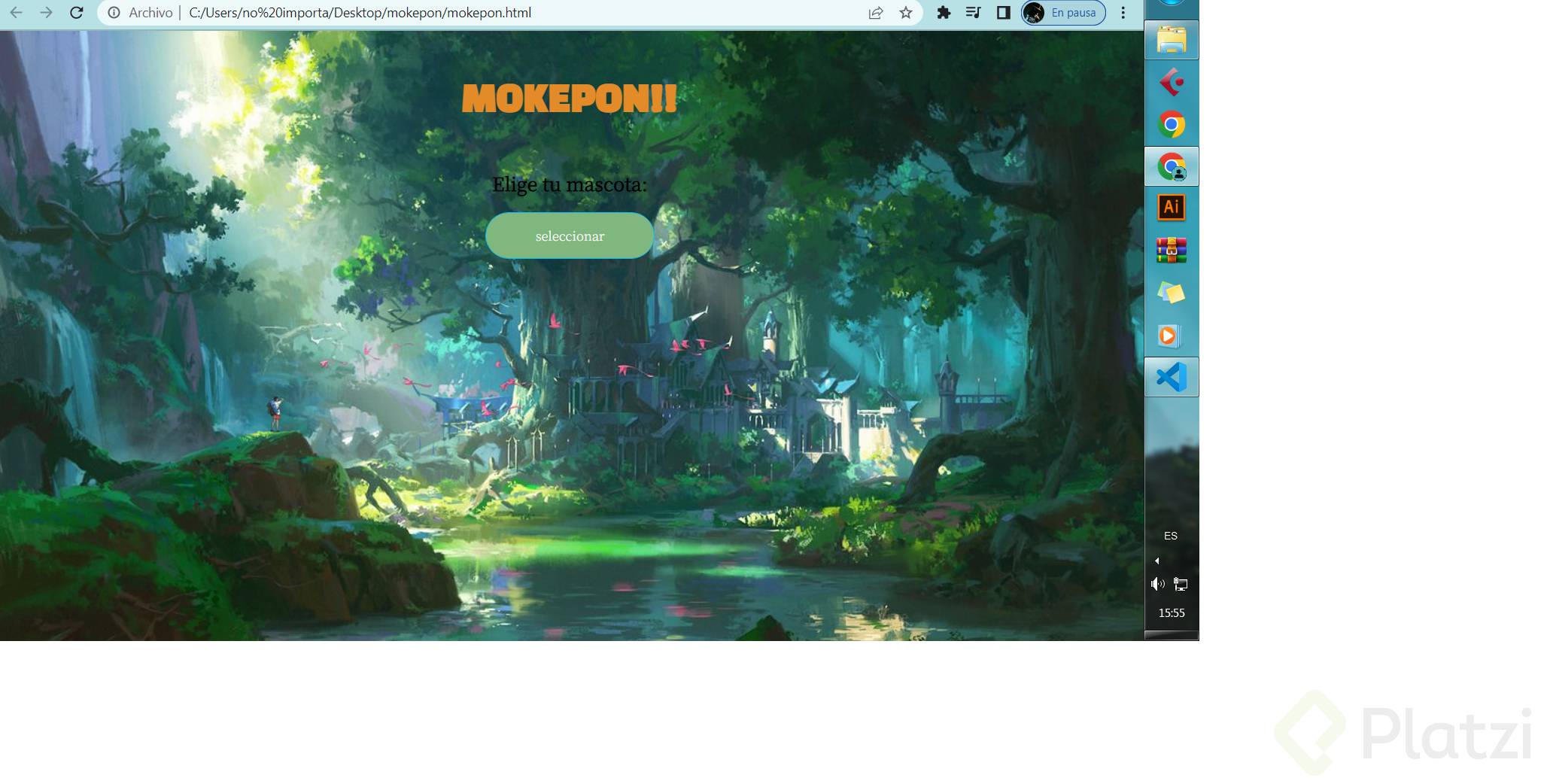Bookmark this page with the star
This screenshot has height=784, width=1547.
tap(906, 13)
